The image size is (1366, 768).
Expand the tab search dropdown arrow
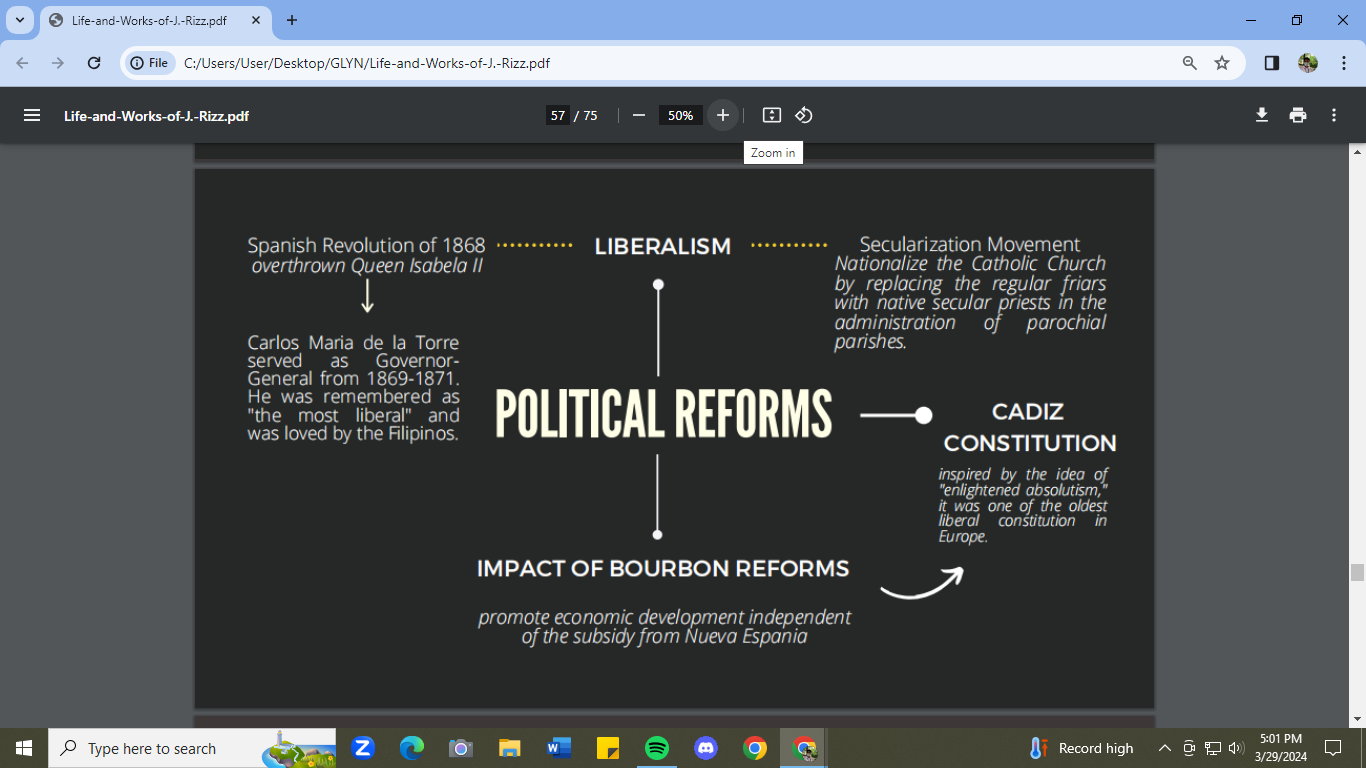click(x=19, y=20)
